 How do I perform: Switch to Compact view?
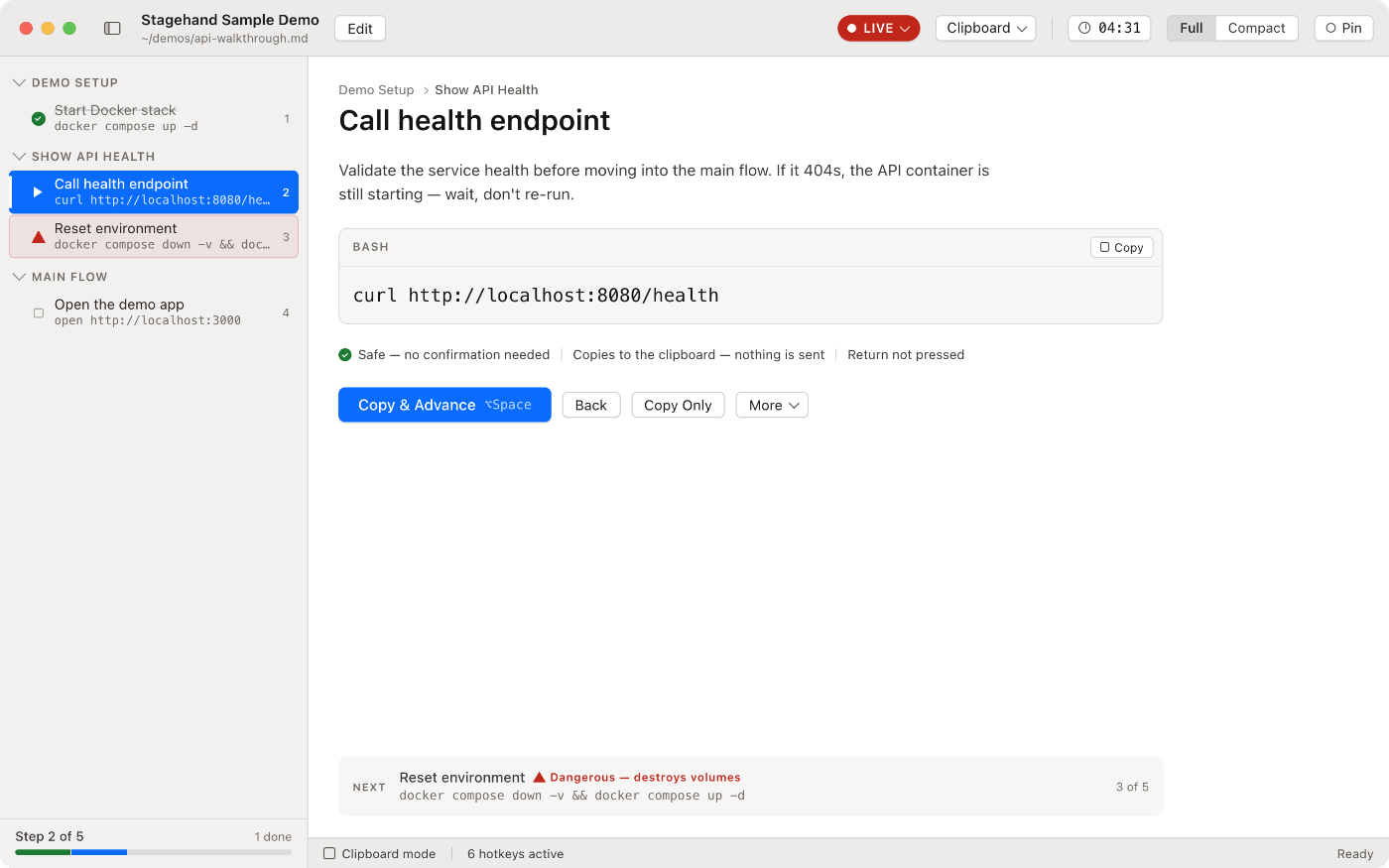tap(1256, 28)
